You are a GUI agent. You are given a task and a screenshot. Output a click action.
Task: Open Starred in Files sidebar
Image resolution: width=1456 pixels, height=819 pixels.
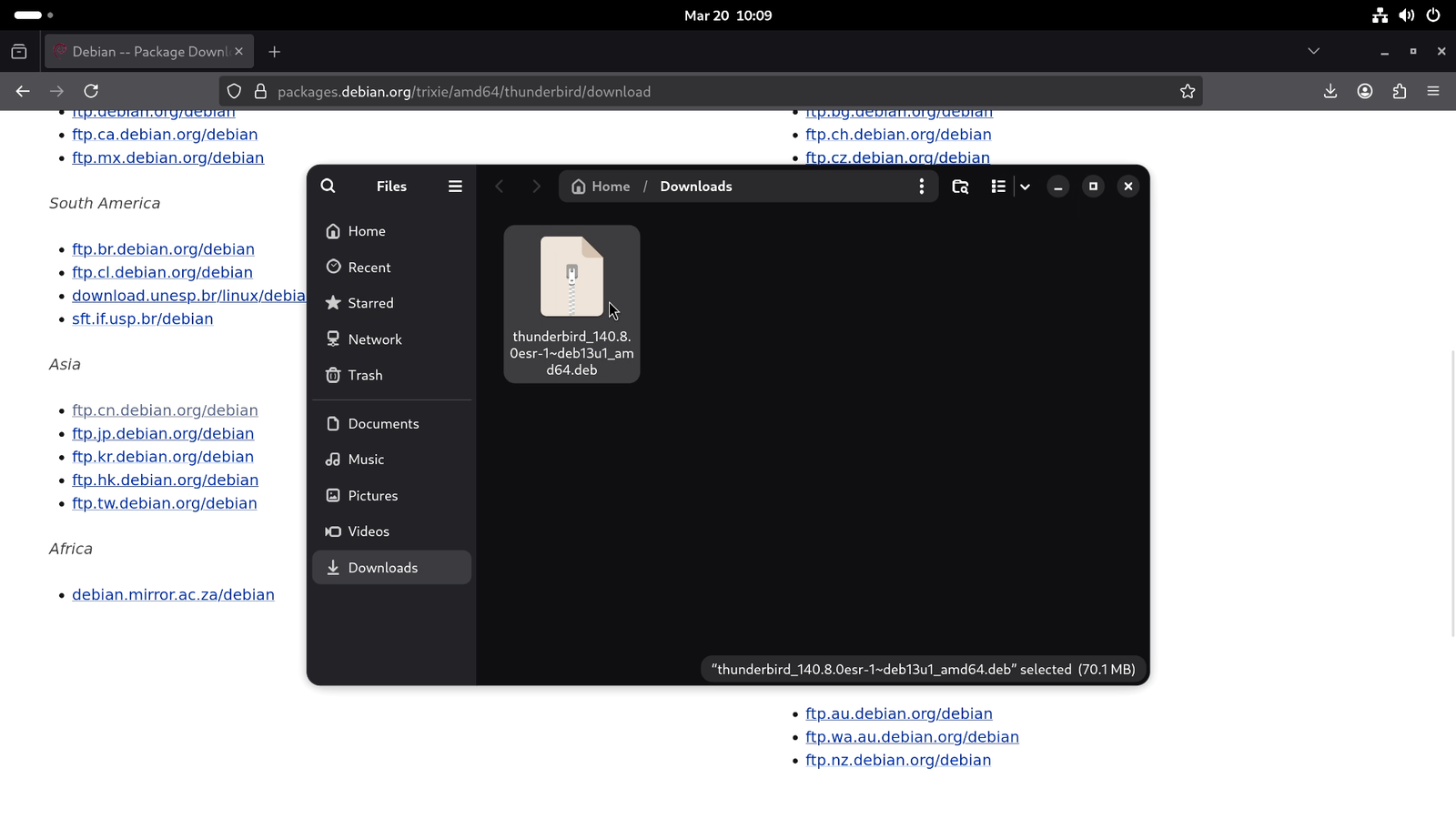pos(392,303)
